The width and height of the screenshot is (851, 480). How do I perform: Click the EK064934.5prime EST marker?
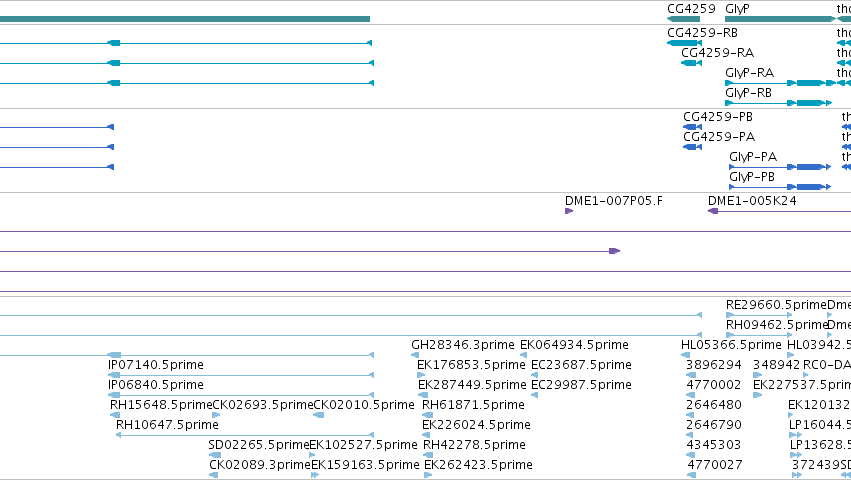[524, 355]
